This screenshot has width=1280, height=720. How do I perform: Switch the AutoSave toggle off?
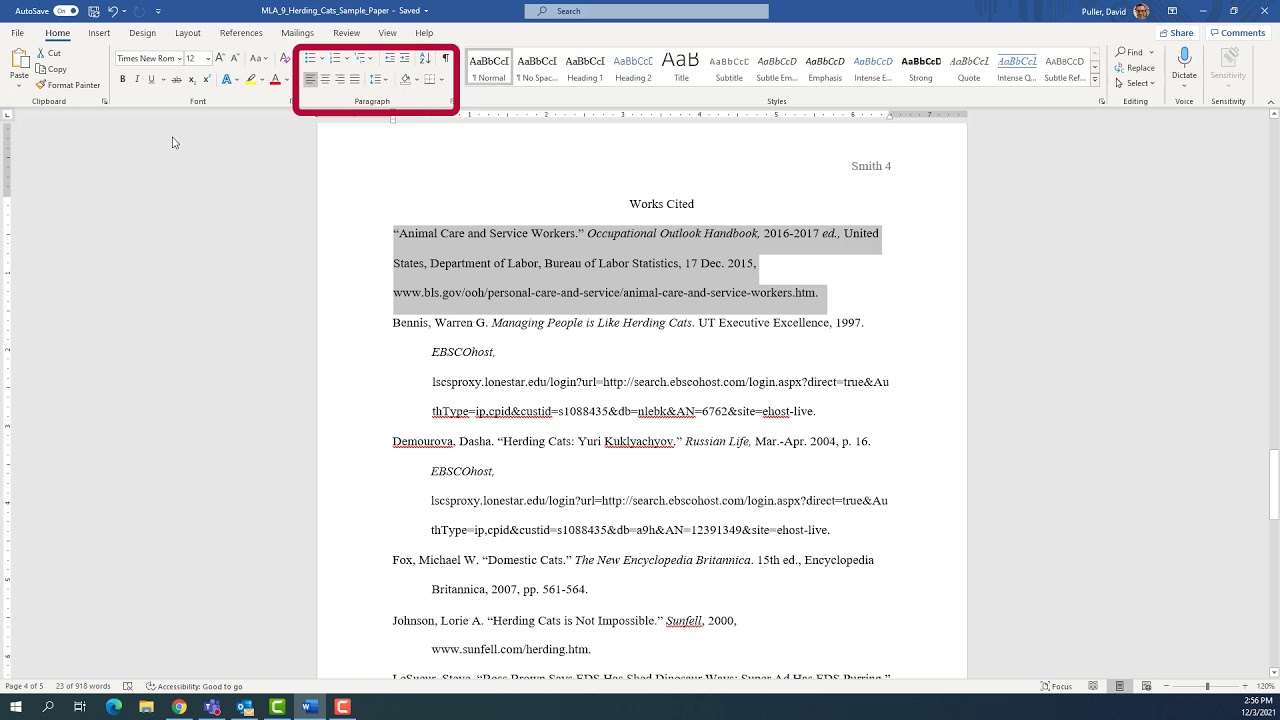coord(66,11)
